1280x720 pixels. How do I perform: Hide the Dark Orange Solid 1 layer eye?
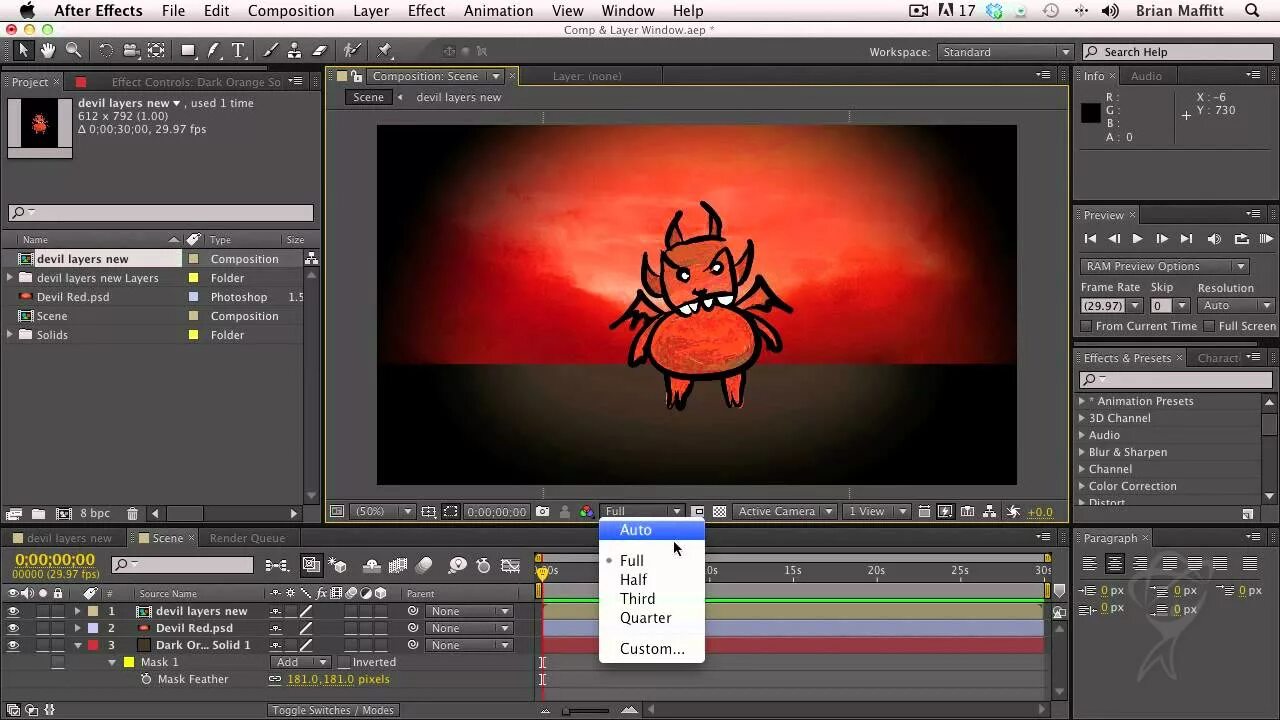pos(13,645)
